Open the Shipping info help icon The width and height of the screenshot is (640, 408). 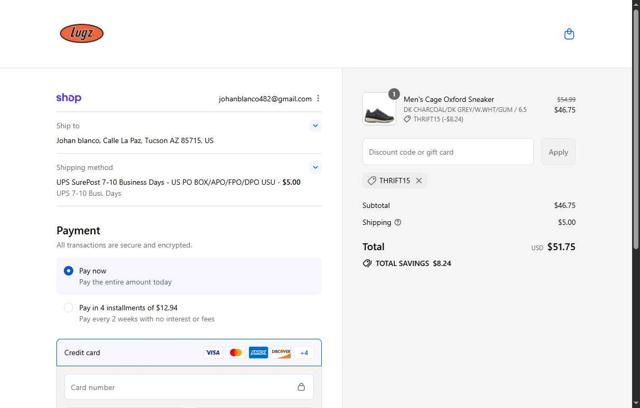click(398, 222)
